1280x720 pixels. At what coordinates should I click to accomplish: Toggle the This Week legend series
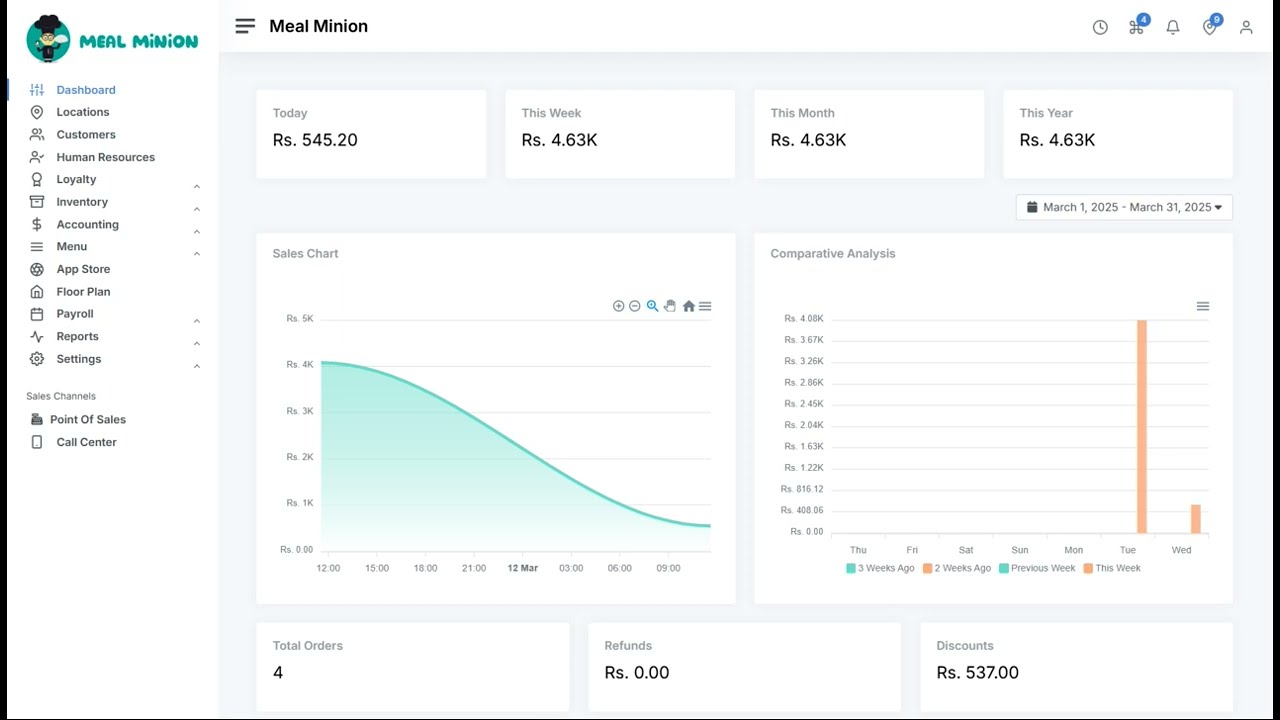(x=1112, y=568)
